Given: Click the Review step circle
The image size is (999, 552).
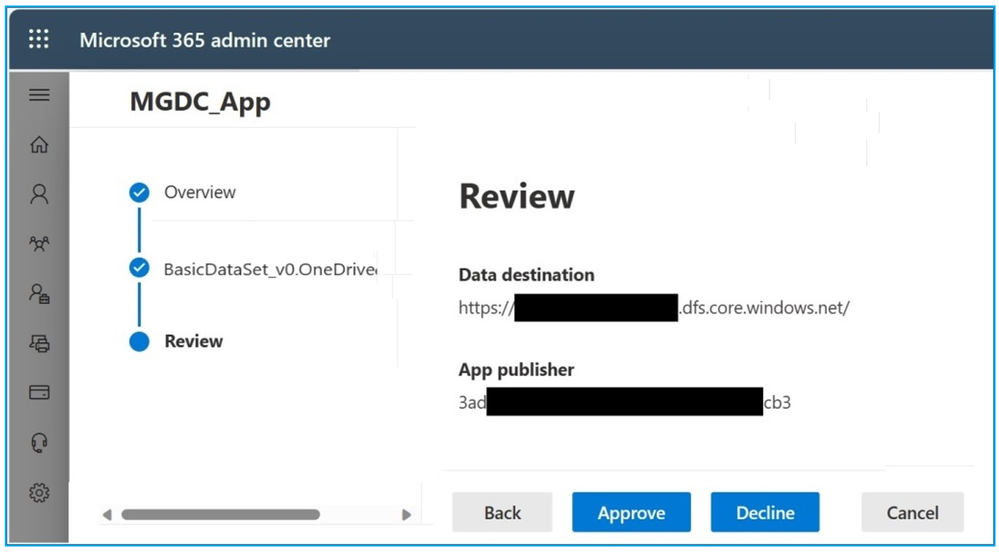Looking at the screenshot, I should click(x=139, y=342).
